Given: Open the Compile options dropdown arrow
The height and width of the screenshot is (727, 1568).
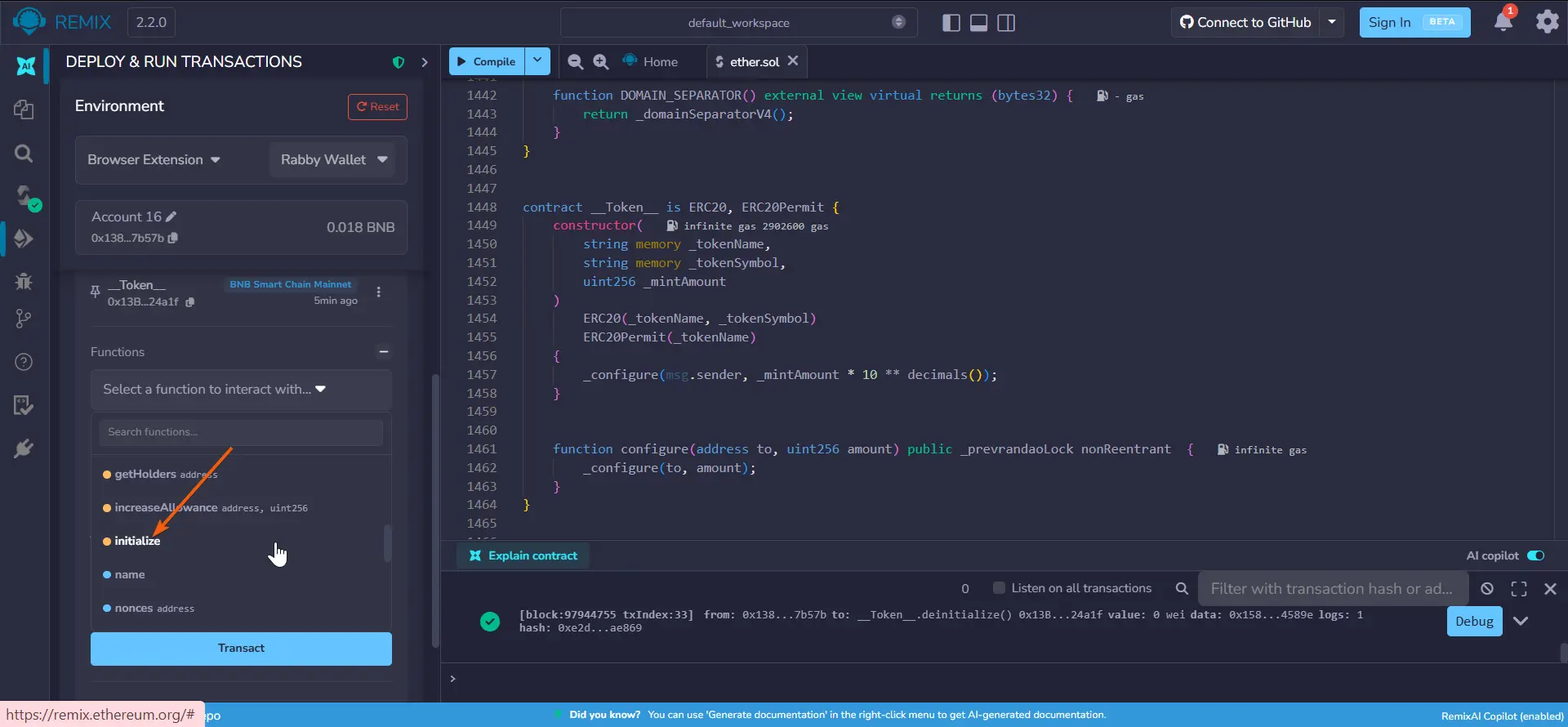Looking at the screenshot, I should pos(537,61).
